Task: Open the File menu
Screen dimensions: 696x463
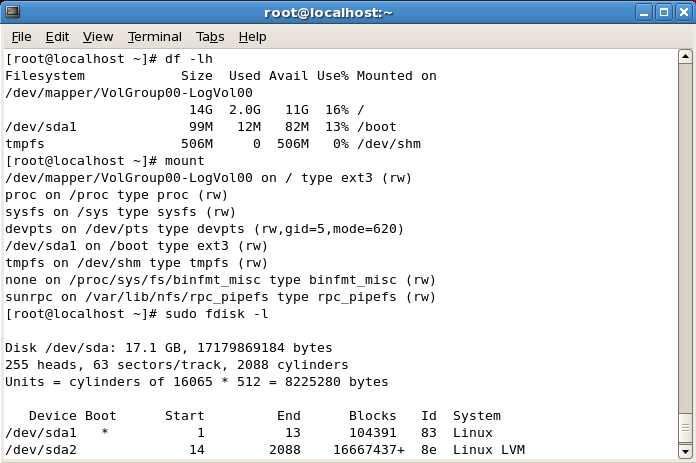Action: (x=21, y=37)
